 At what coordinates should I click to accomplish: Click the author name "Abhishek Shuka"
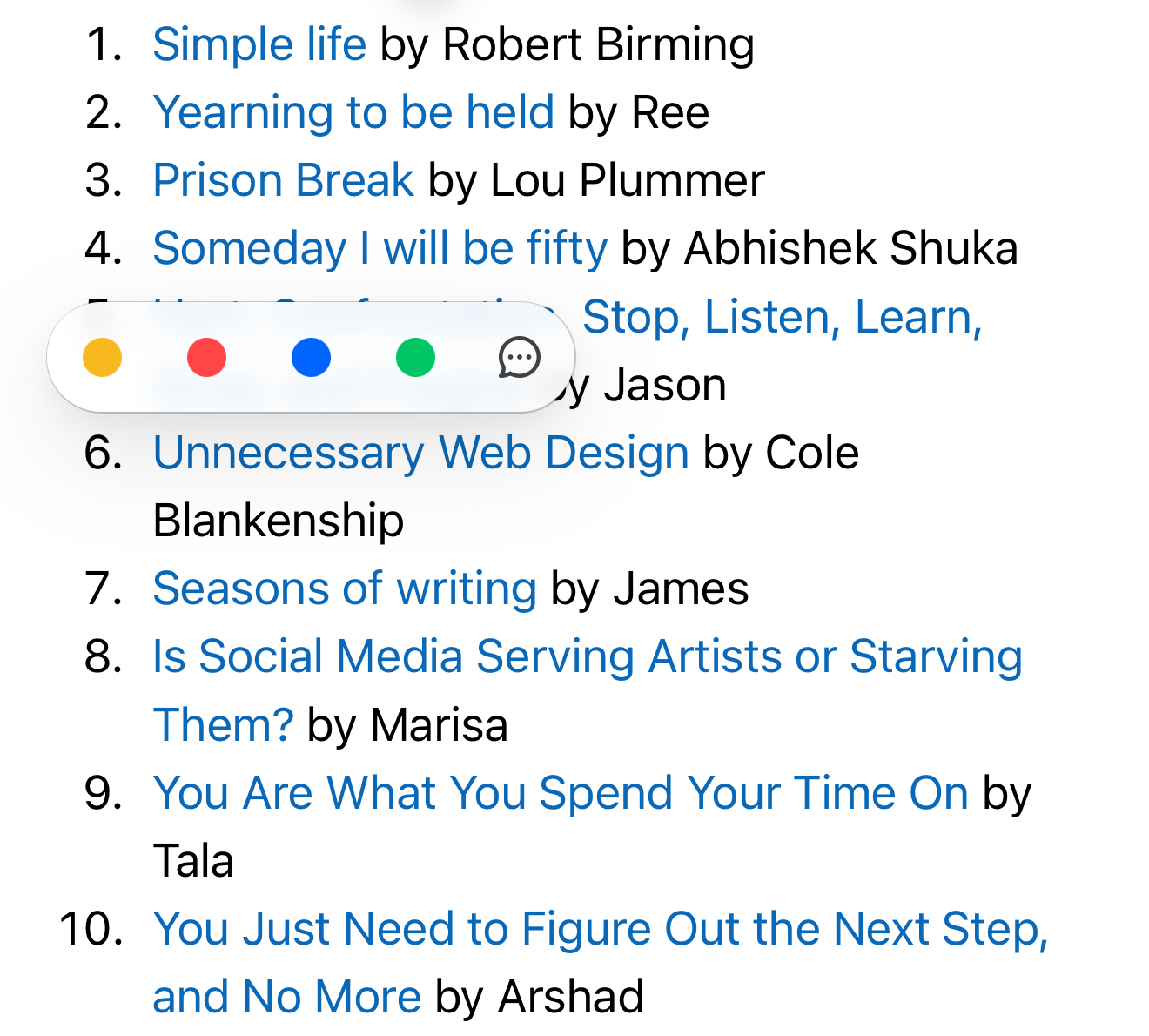coord(850,248)
